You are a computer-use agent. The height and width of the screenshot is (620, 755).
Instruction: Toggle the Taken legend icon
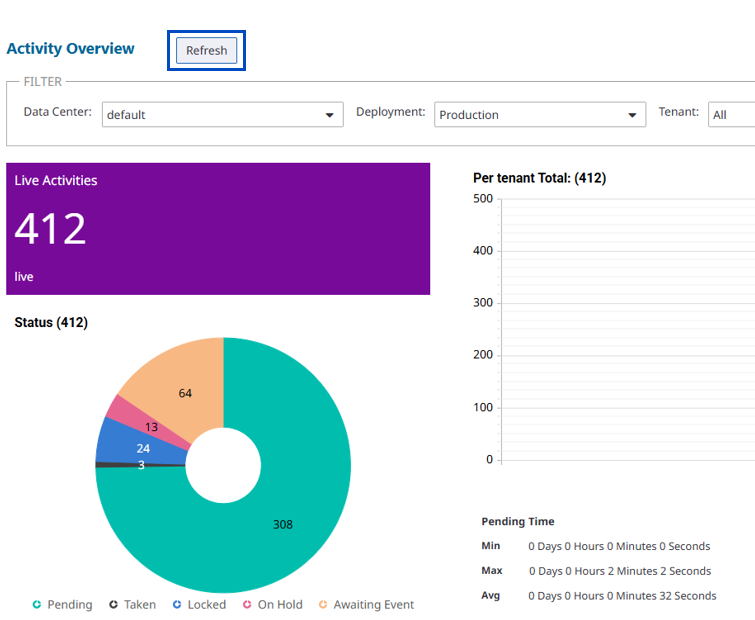click(x=114, y=605)
